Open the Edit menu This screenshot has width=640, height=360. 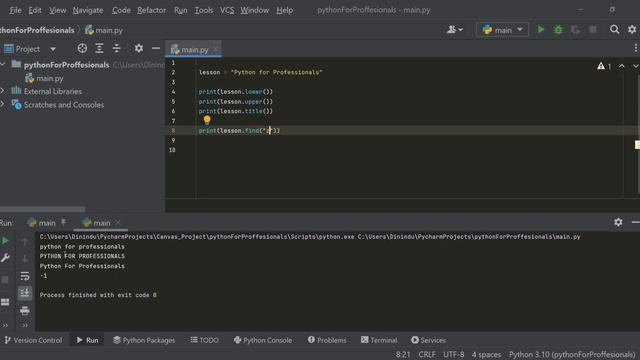pos(35,10)
